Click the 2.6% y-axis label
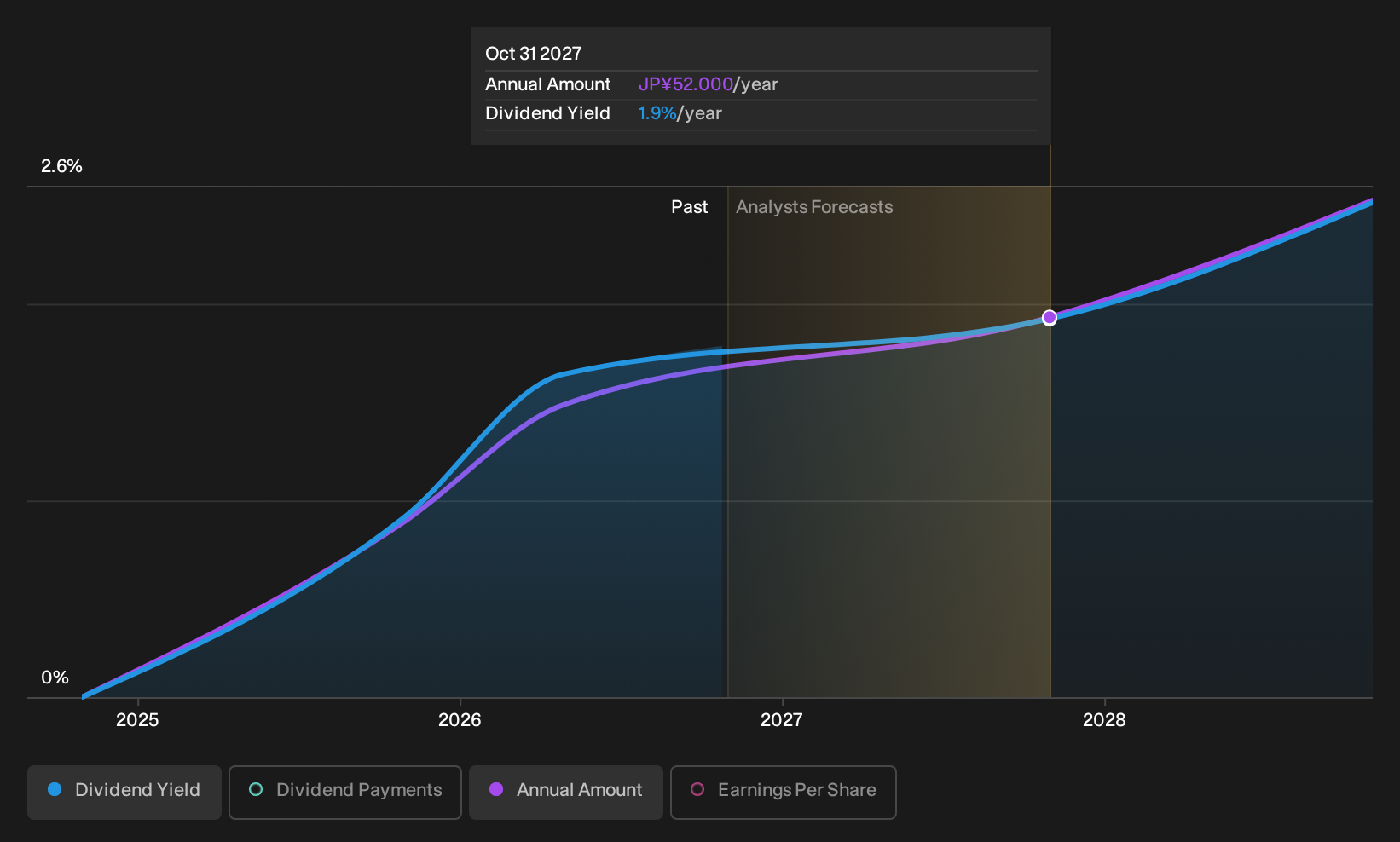Viewport: 1400px width, 842px height. [62, 166]
